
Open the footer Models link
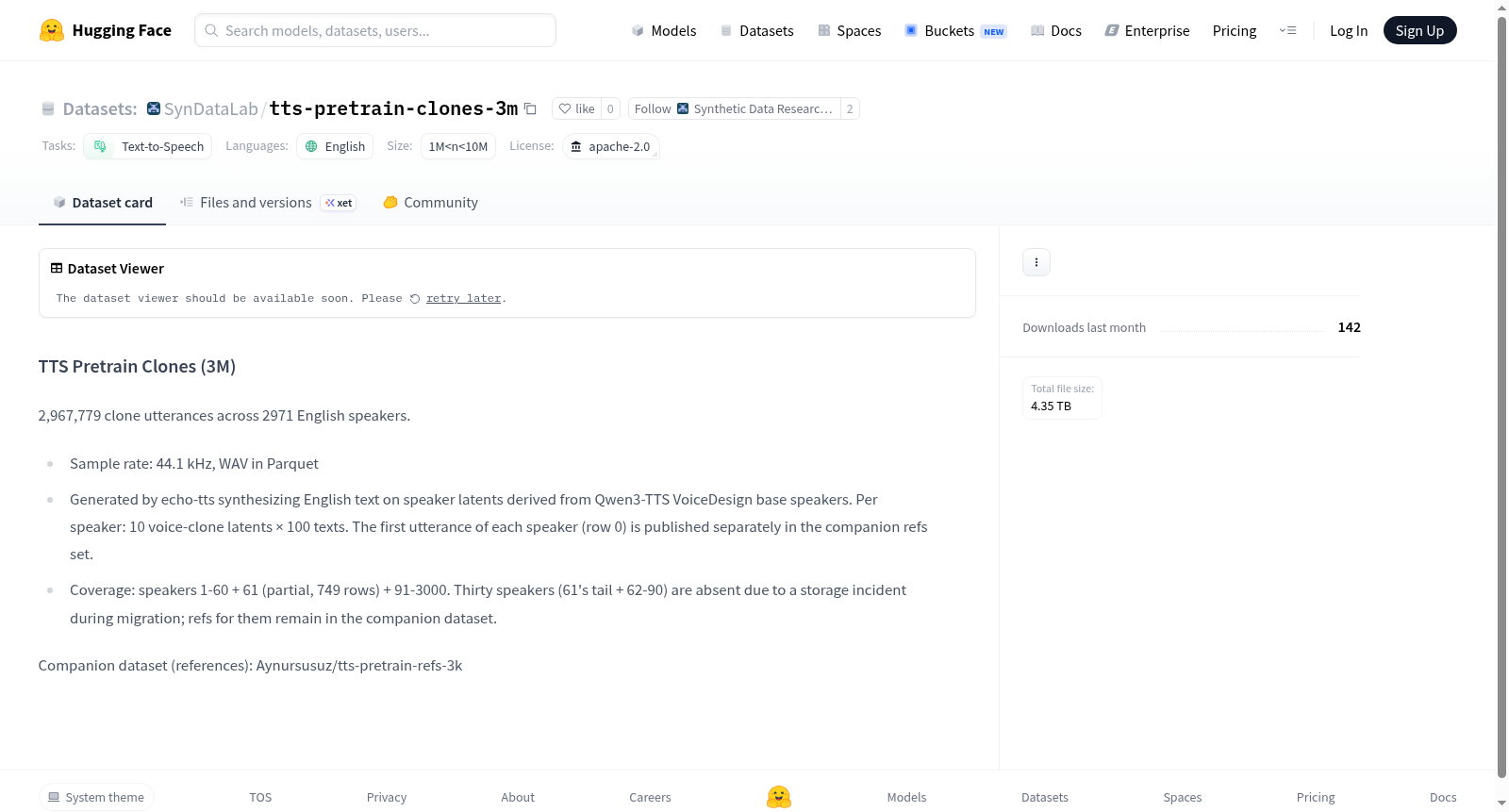point(906,797)
